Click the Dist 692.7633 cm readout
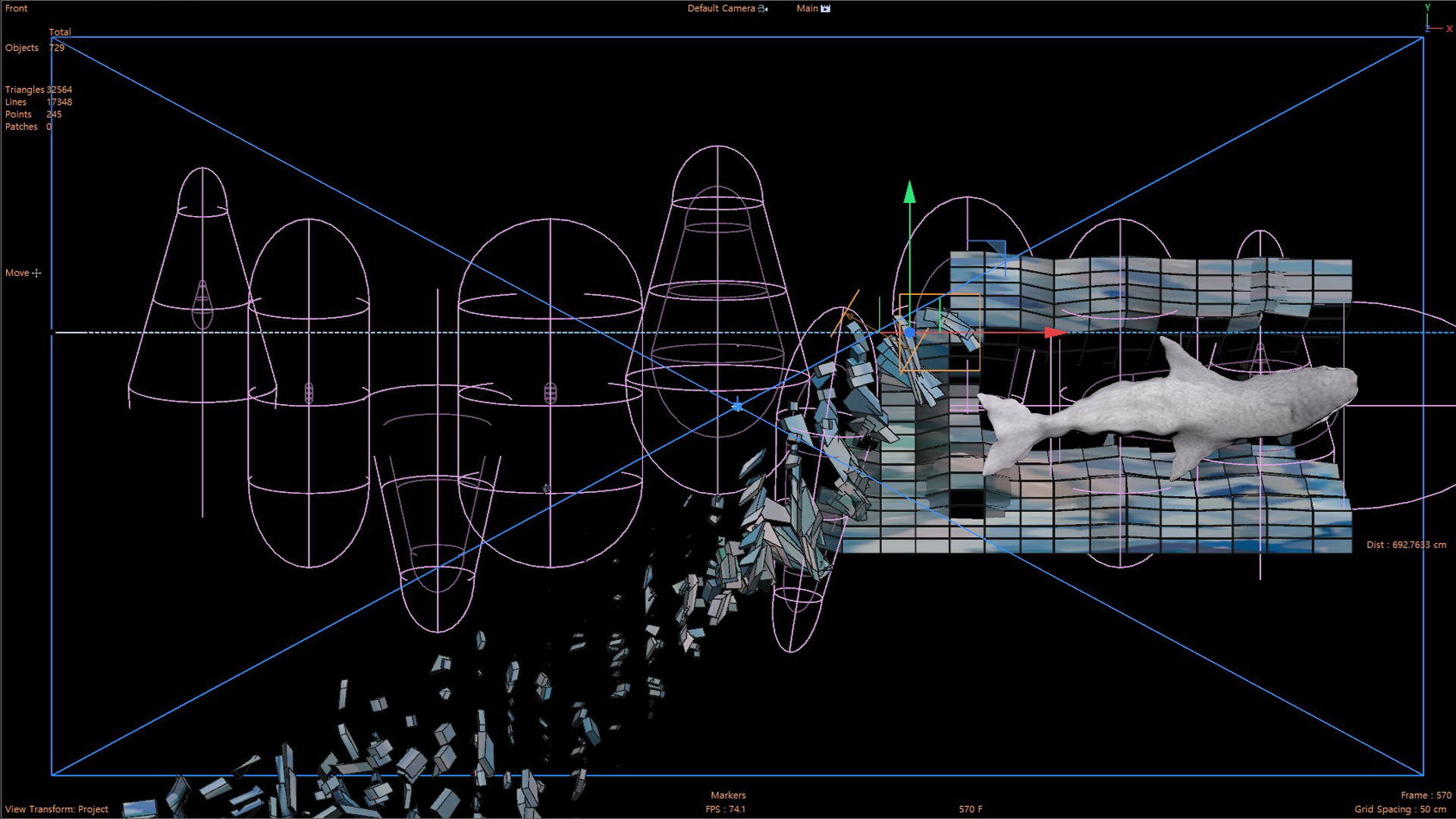Screen dimensions: 1456x819 tap(1406, 544)
